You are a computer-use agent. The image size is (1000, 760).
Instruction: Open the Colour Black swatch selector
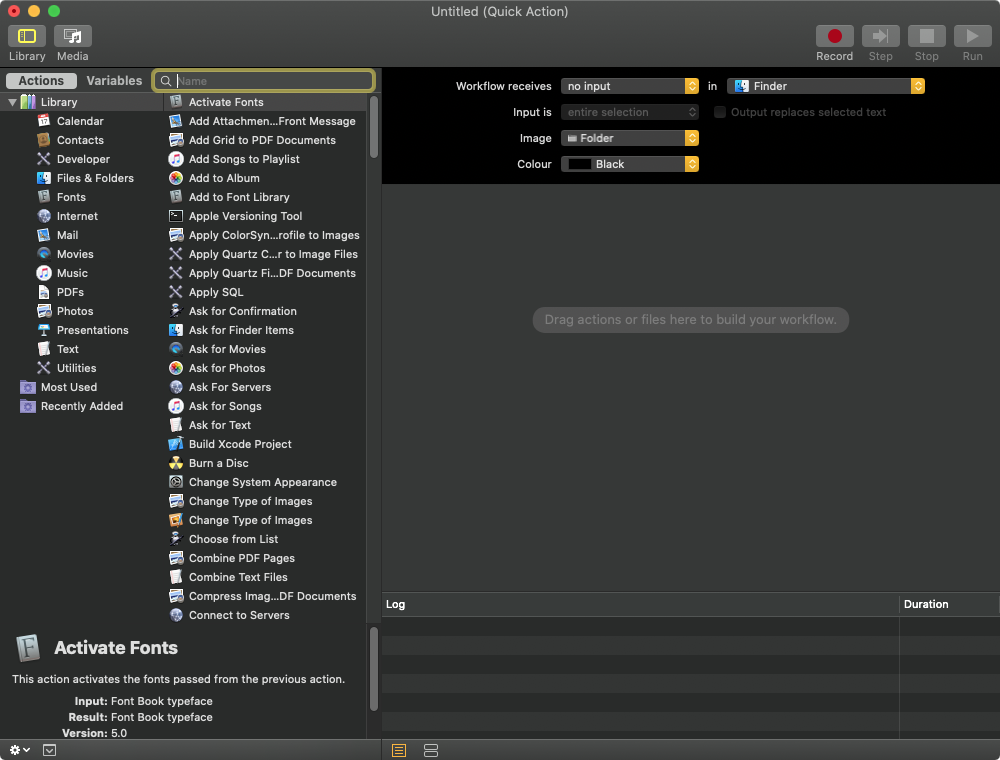[629, 164]
